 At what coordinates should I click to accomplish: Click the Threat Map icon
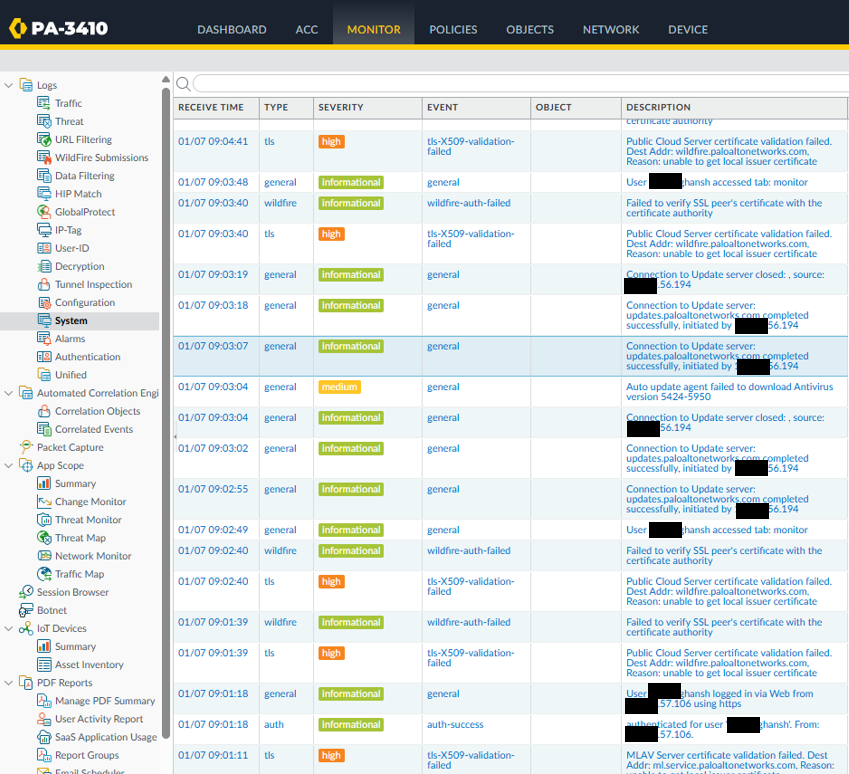(45, 538)
